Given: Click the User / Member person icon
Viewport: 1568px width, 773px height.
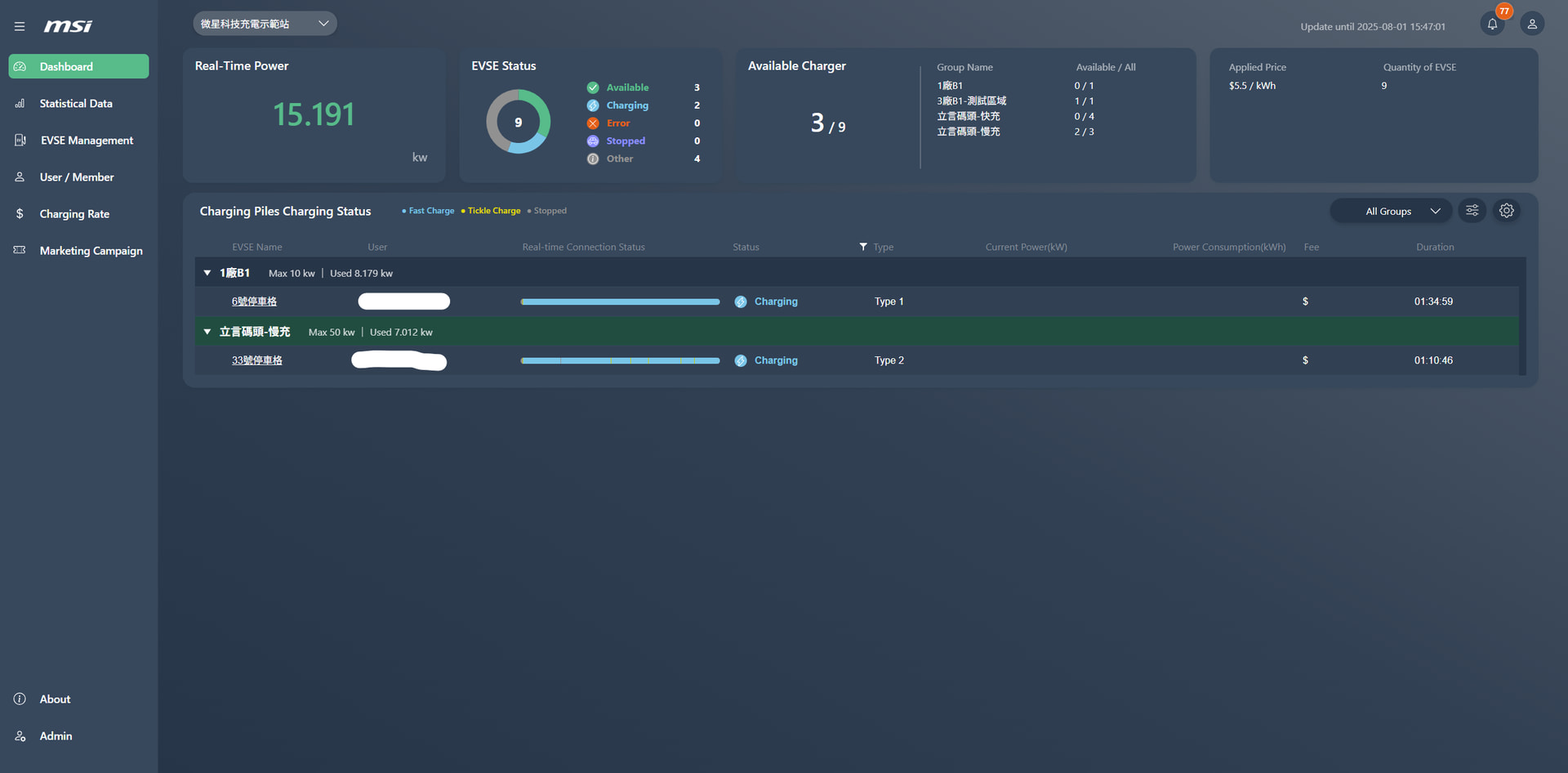Looking at the screenshot, I should [20, 176].
